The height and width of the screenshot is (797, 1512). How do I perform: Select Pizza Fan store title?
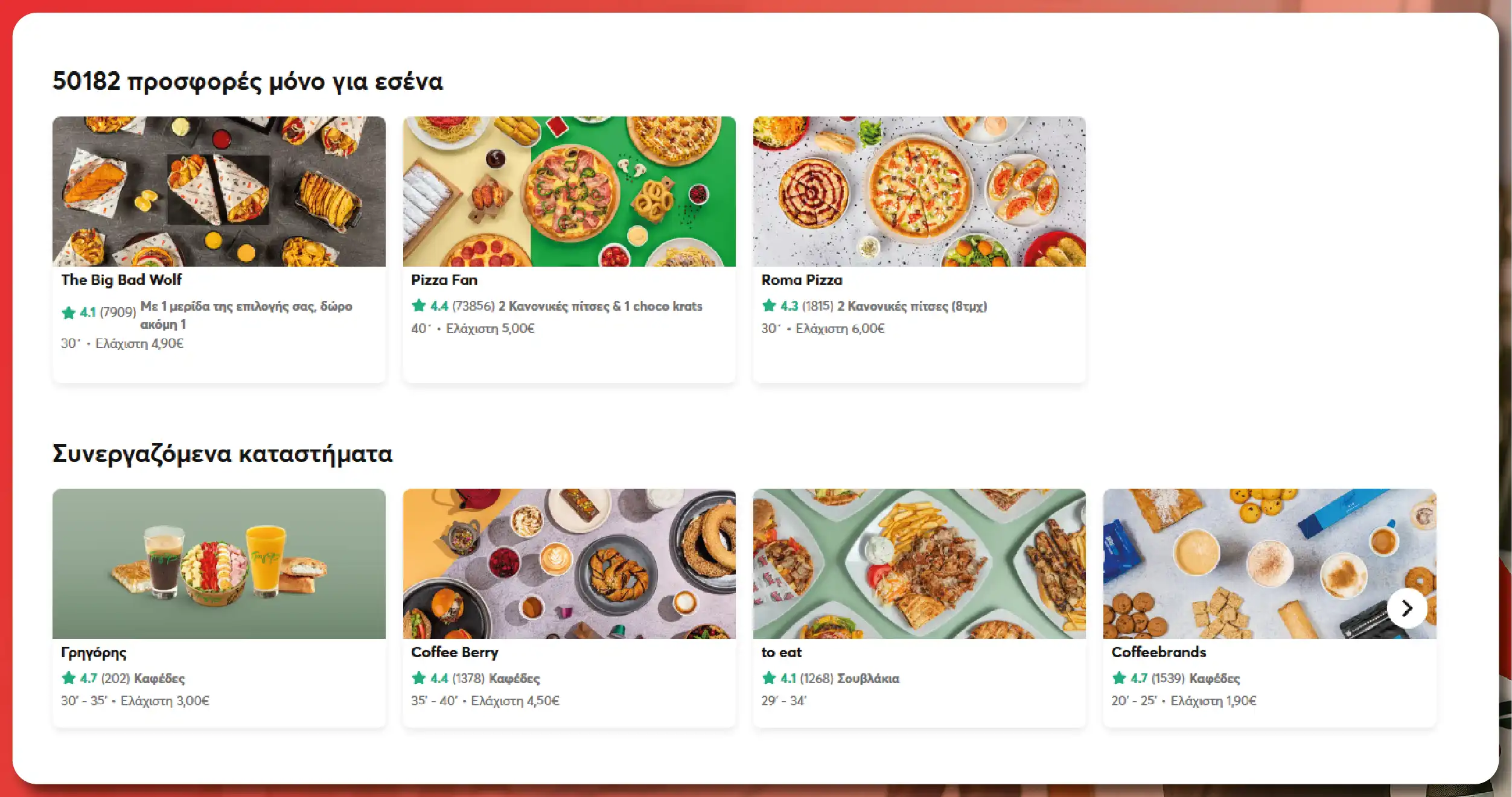(x=444, y=280)
